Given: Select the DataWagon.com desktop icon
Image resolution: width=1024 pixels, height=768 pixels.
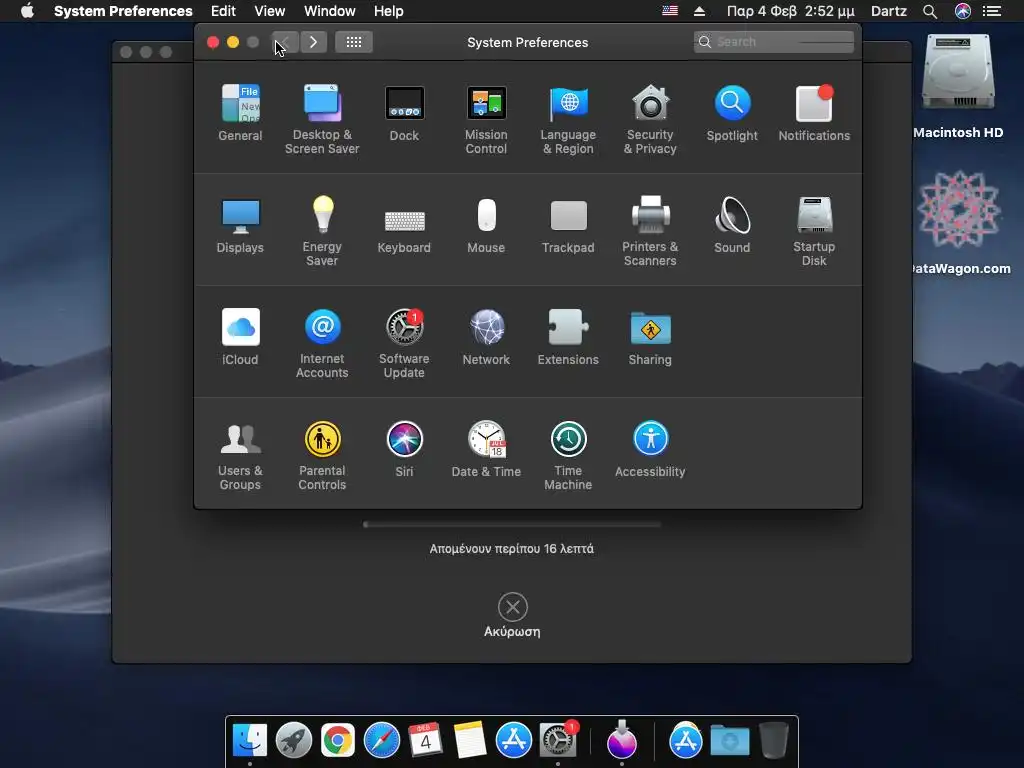Looking at the screenshot, I should point(959,222).
